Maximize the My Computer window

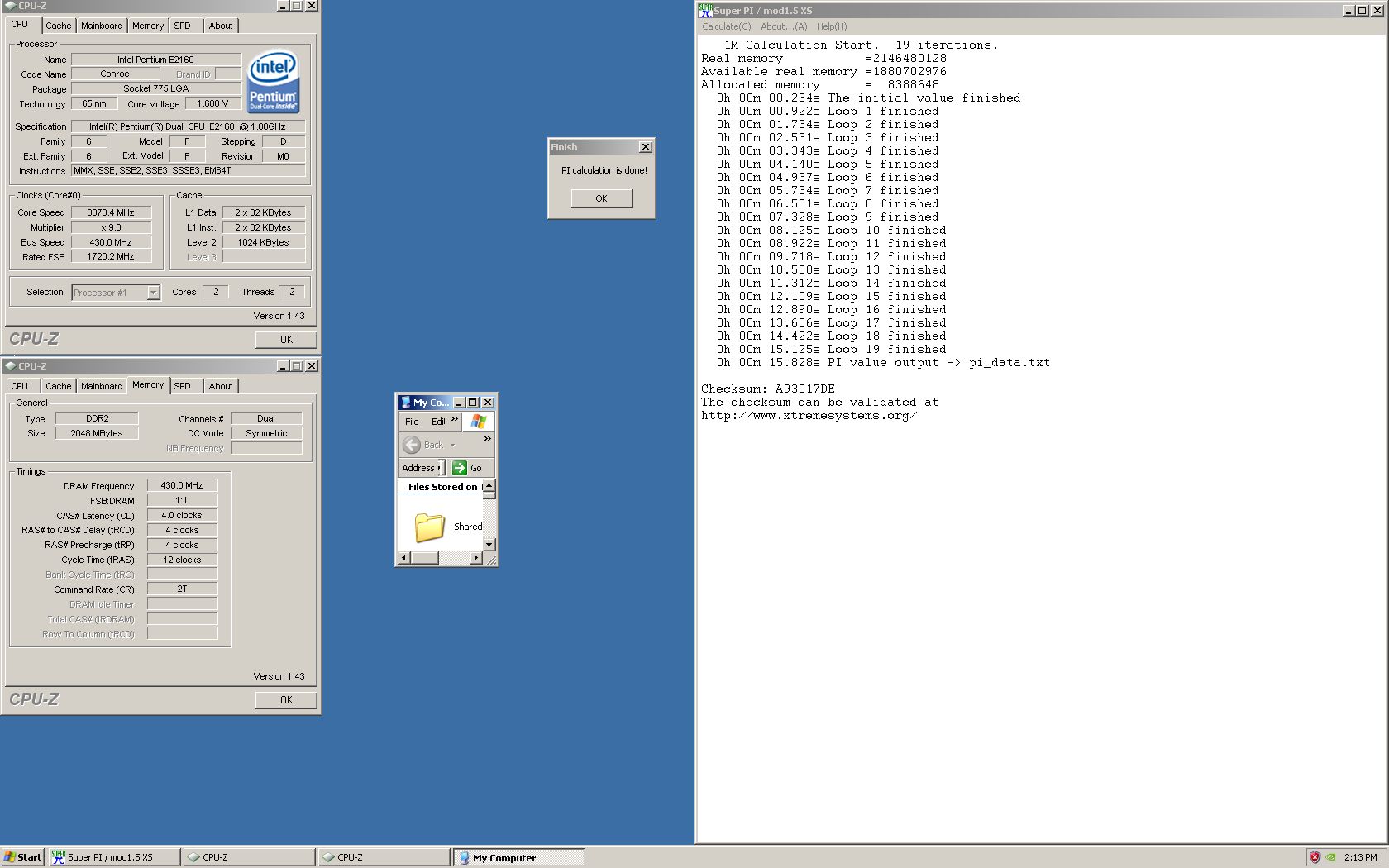point(473,403)
